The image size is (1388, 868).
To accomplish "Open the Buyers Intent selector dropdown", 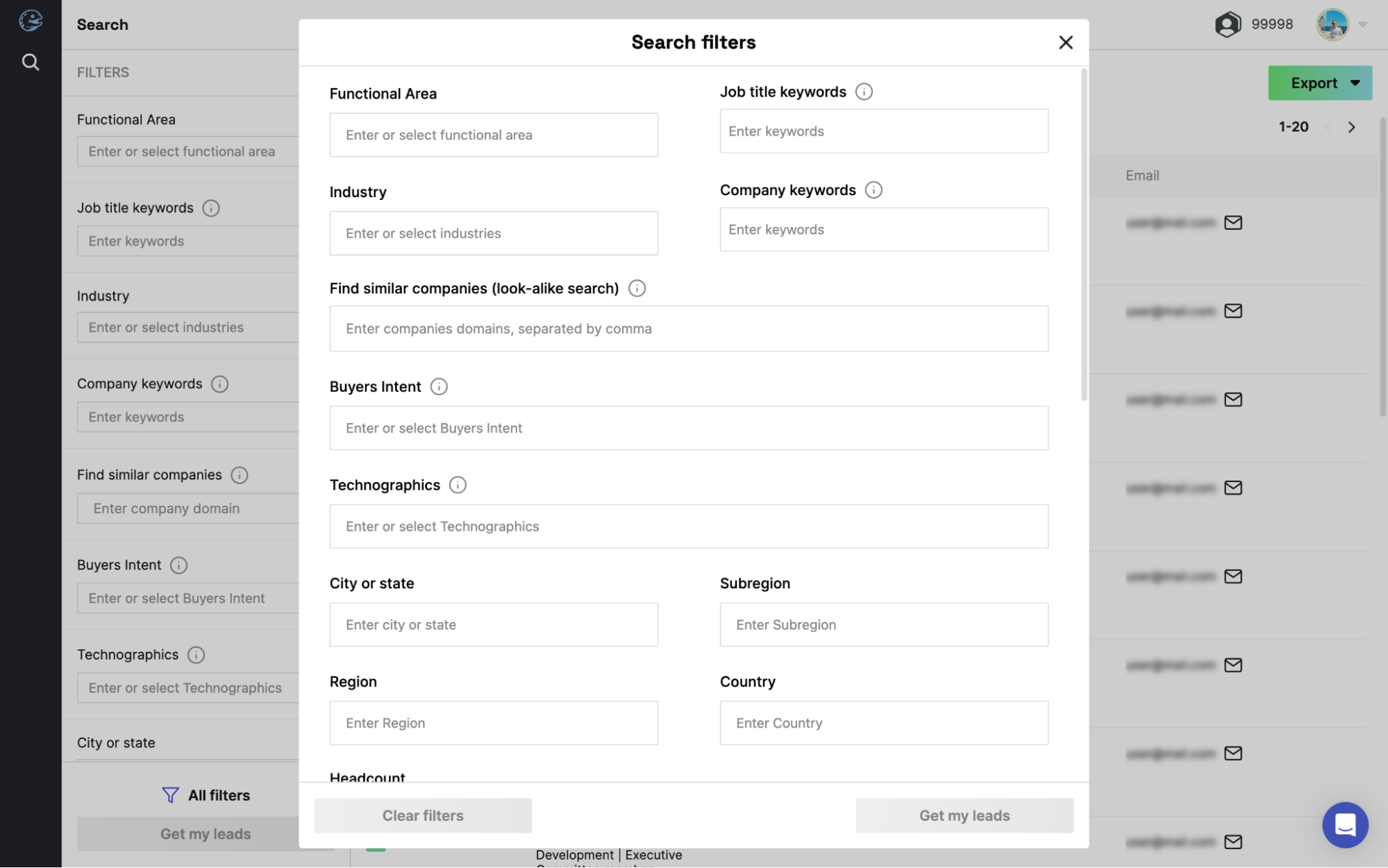I will click(688, 427).
